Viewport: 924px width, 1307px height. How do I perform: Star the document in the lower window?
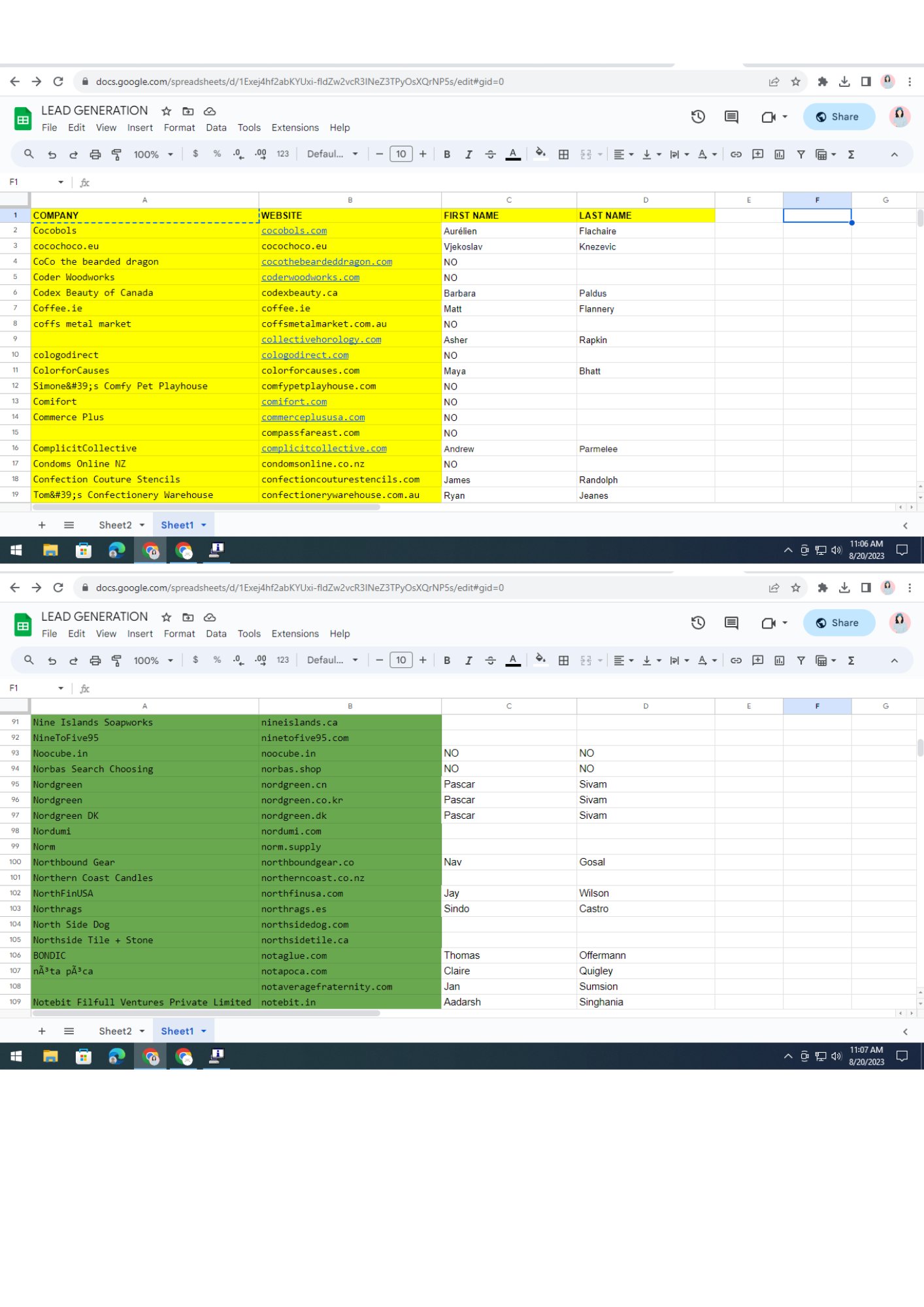click(167, 617)
